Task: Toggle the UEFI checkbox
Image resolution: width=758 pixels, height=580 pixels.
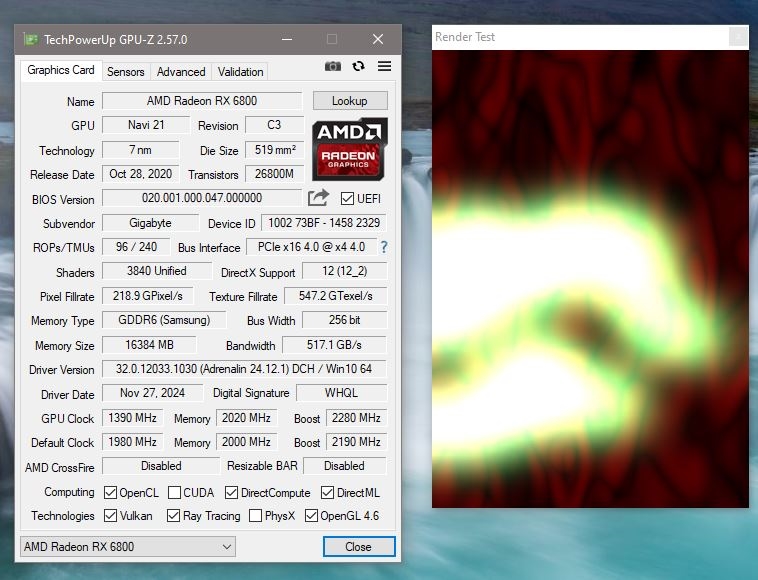Action: [347, 199]
